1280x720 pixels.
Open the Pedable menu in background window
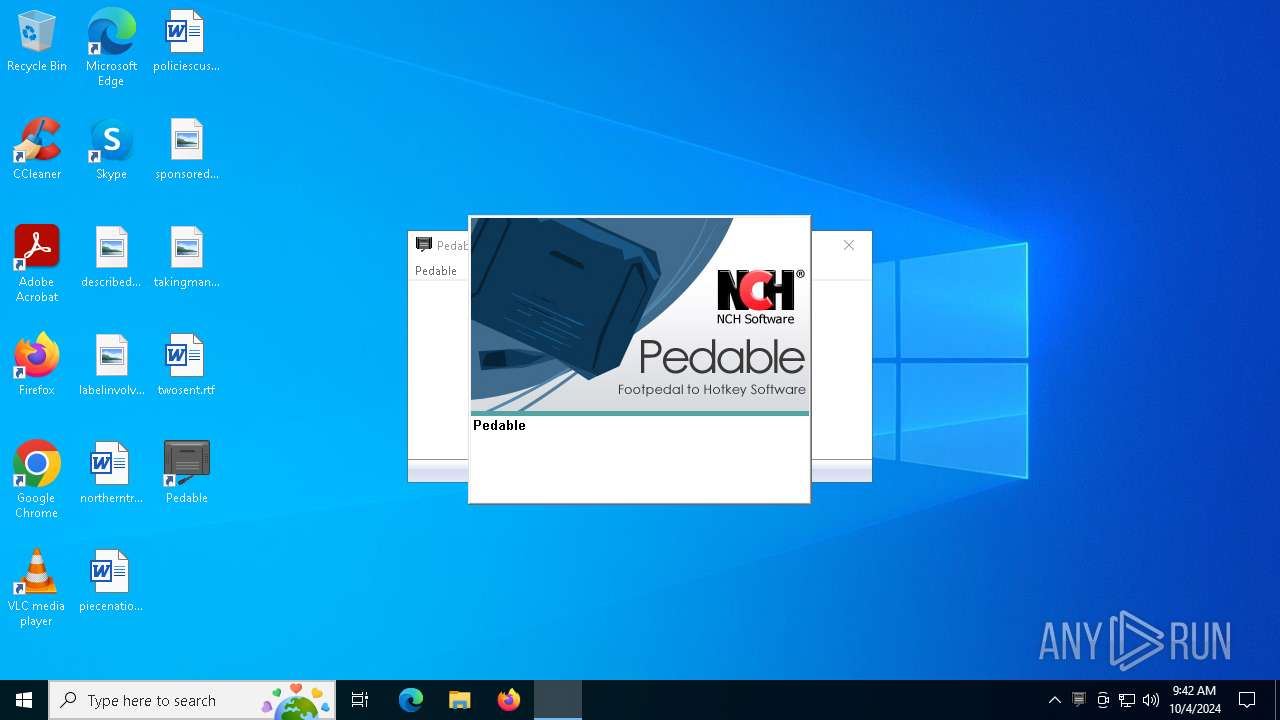pos(436,271)
